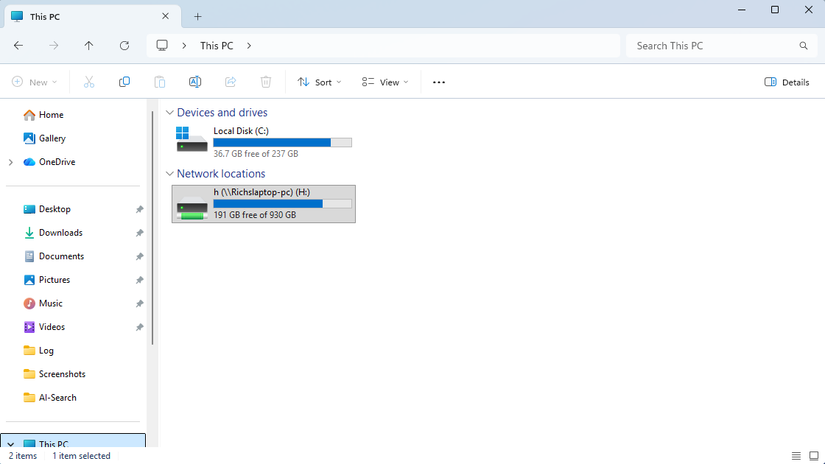825x464 pixels.
Task: Unpin Downloads using its pin icon
Action: click(139, 233)
